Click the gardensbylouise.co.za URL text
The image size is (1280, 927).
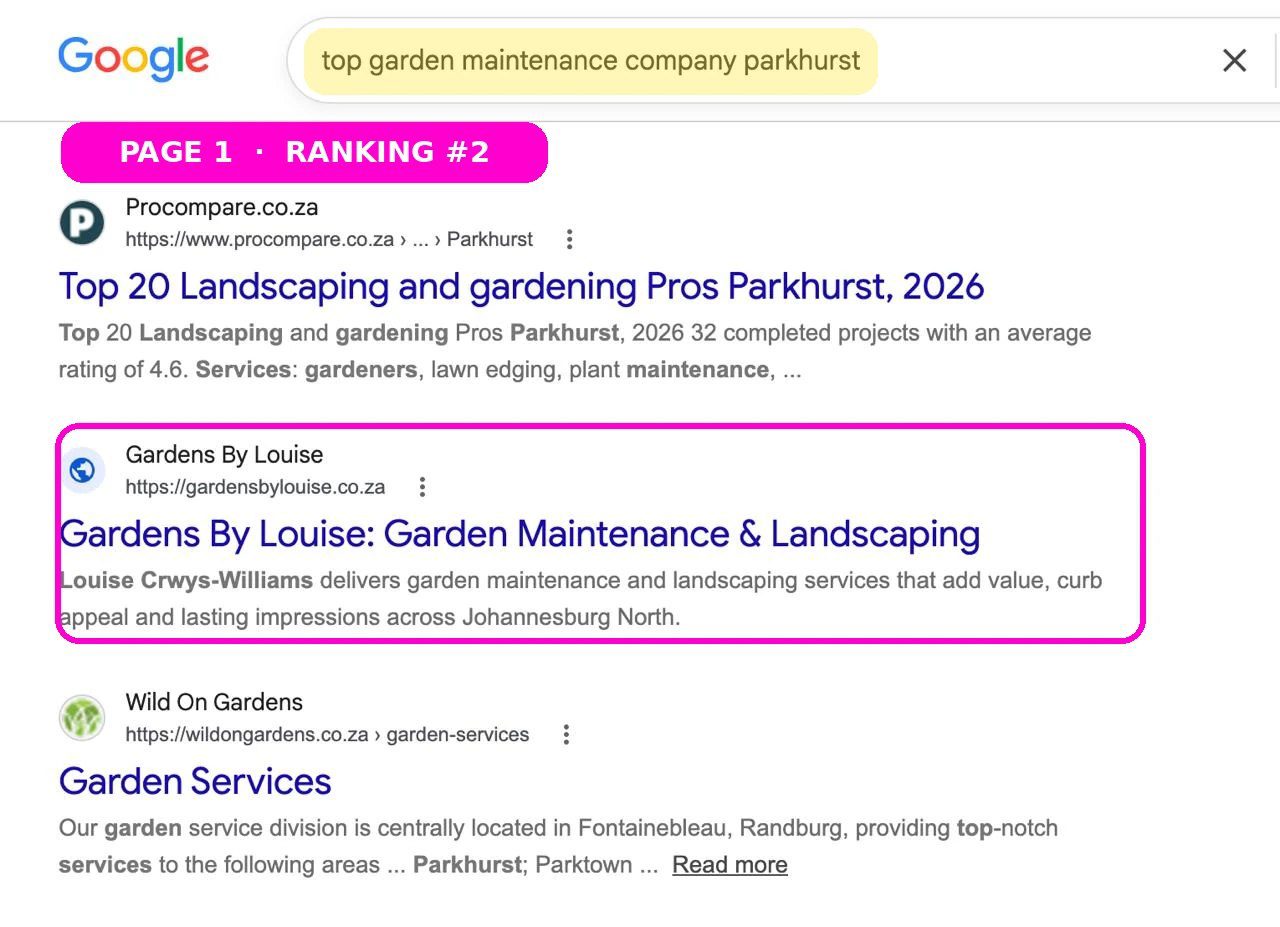[255, 487]
